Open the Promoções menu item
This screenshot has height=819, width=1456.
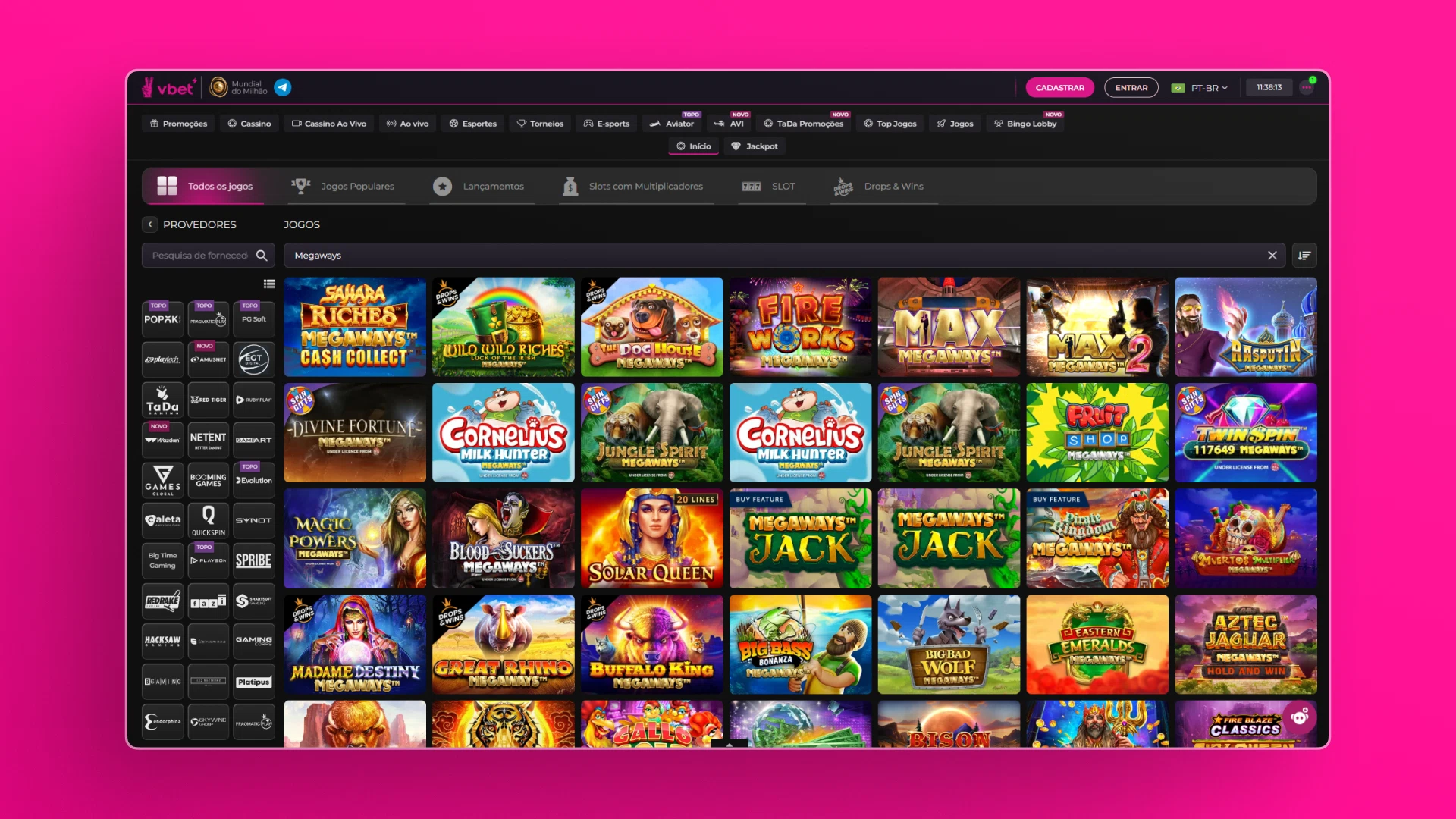point(179,124)
